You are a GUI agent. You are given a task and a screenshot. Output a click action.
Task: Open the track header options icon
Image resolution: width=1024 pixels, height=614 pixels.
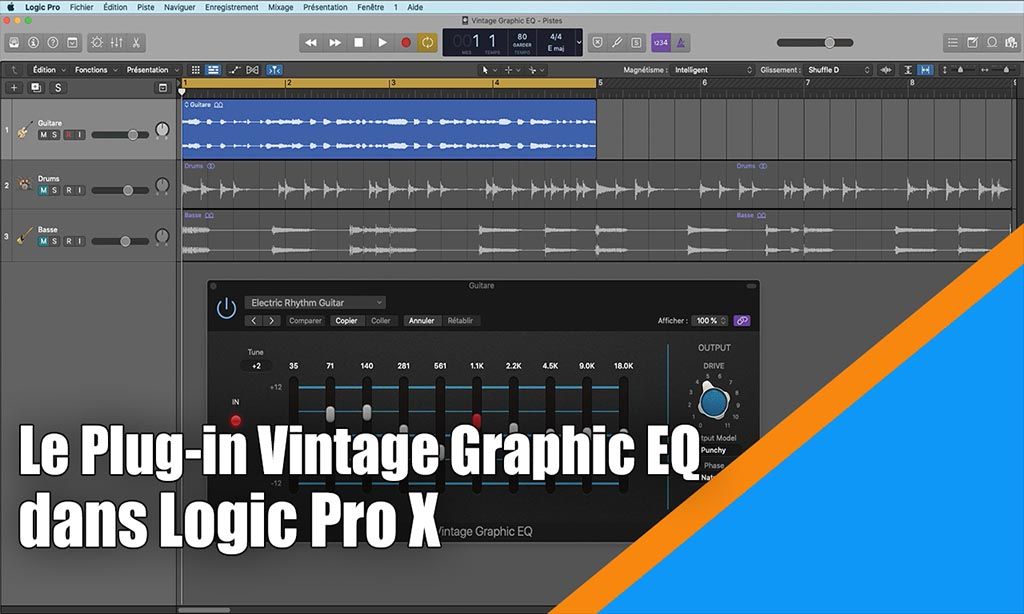163,88
